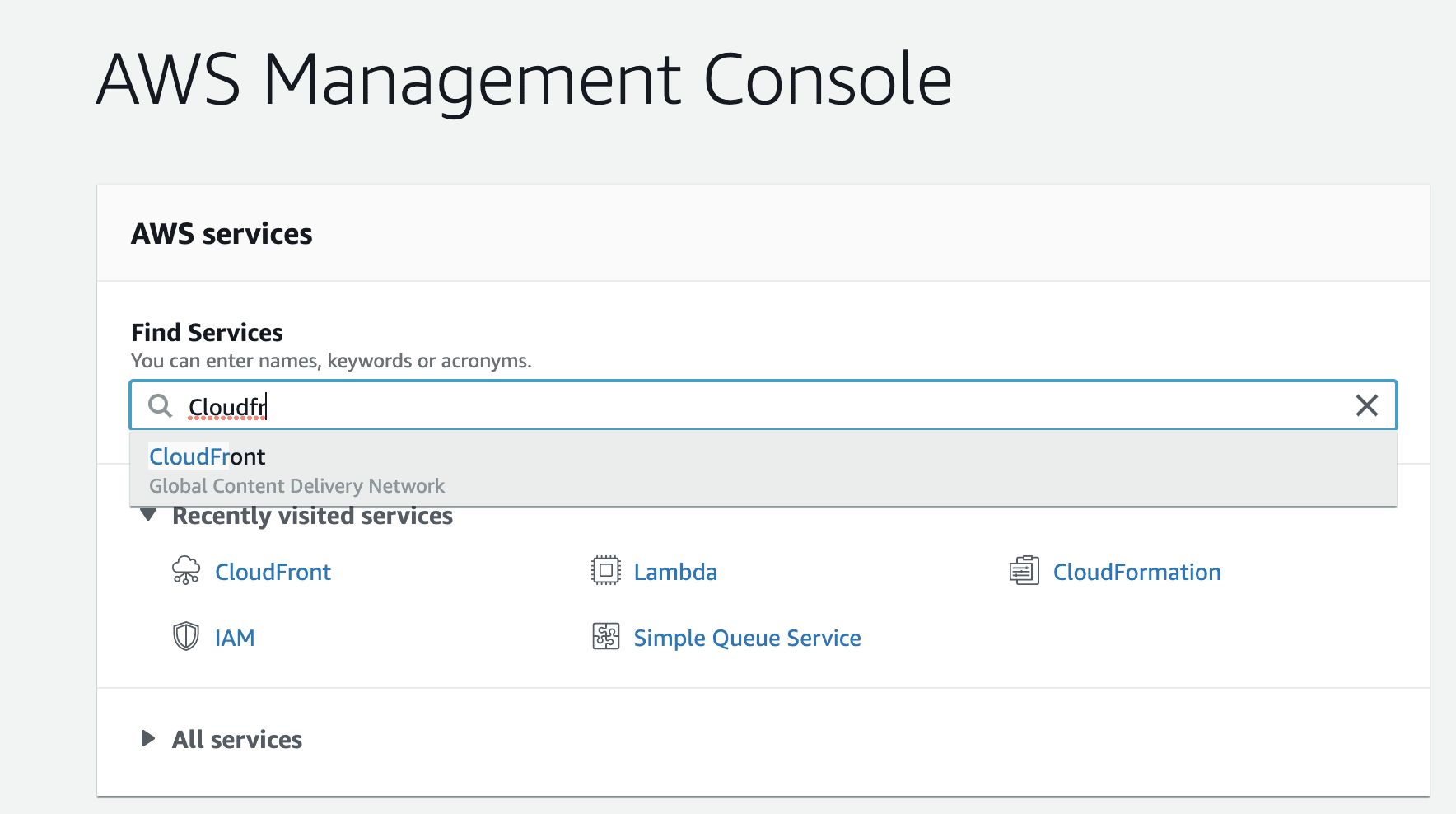Click the CloudFormation stack icon

(1024, 570)
